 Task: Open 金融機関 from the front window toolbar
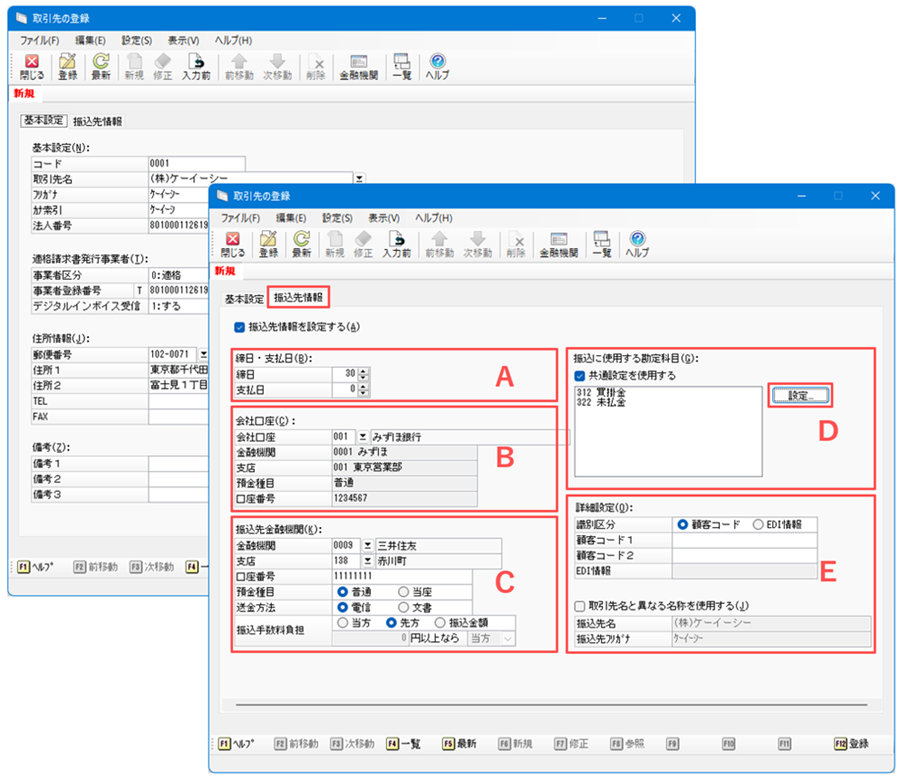pyautogui.click(x=558, y=243)
